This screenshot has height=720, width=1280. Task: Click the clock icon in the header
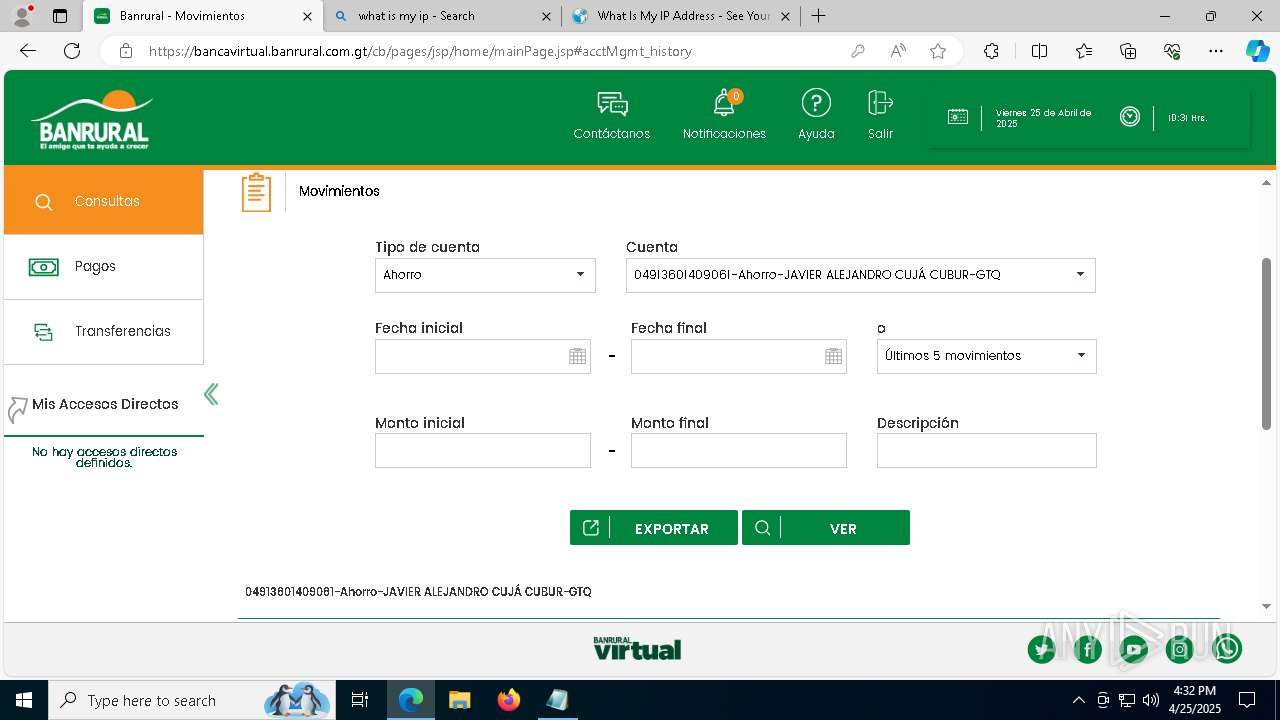pos(1130,117)
